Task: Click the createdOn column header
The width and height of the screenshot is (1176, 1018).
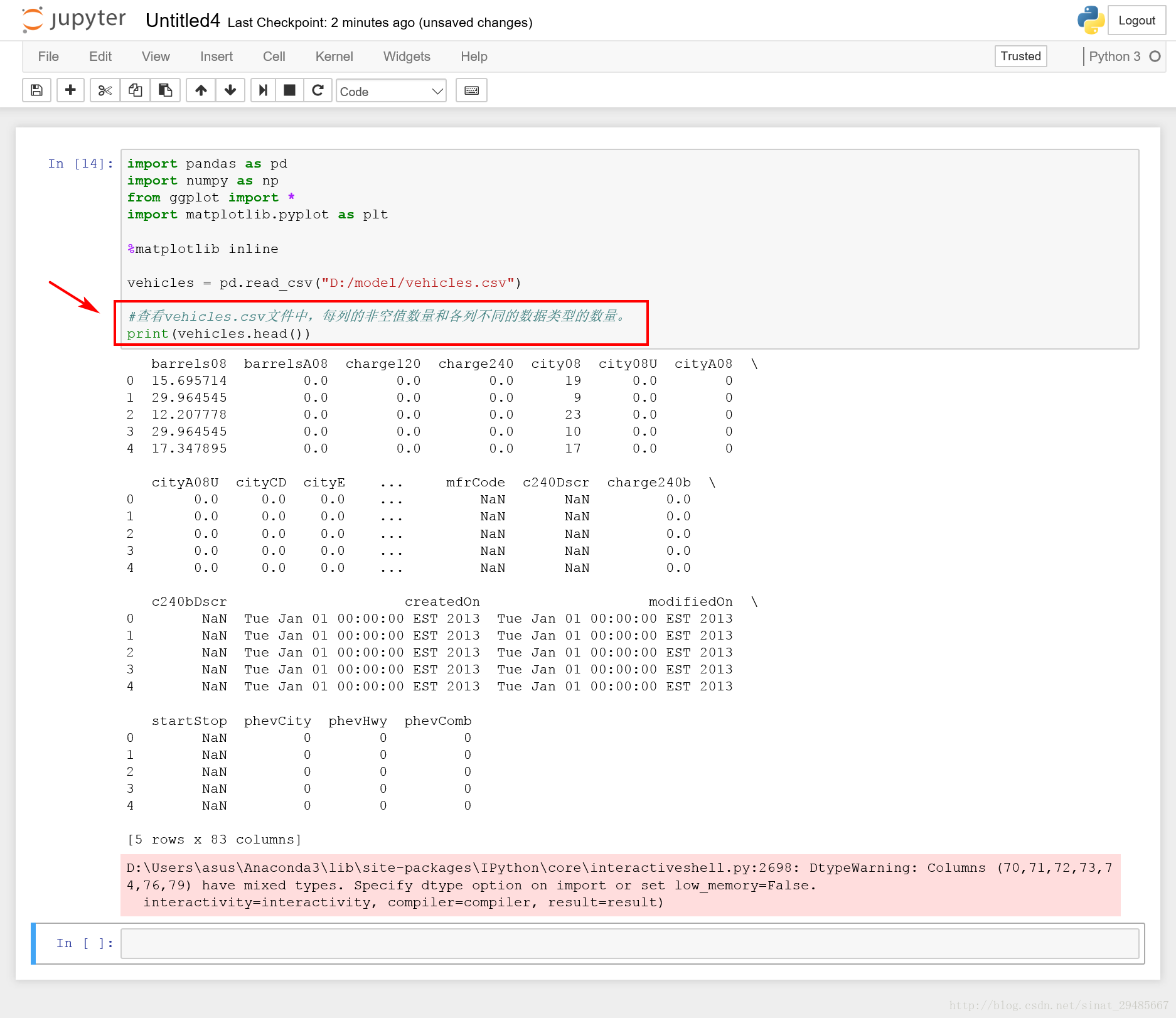Action: [x=442, y=602]
